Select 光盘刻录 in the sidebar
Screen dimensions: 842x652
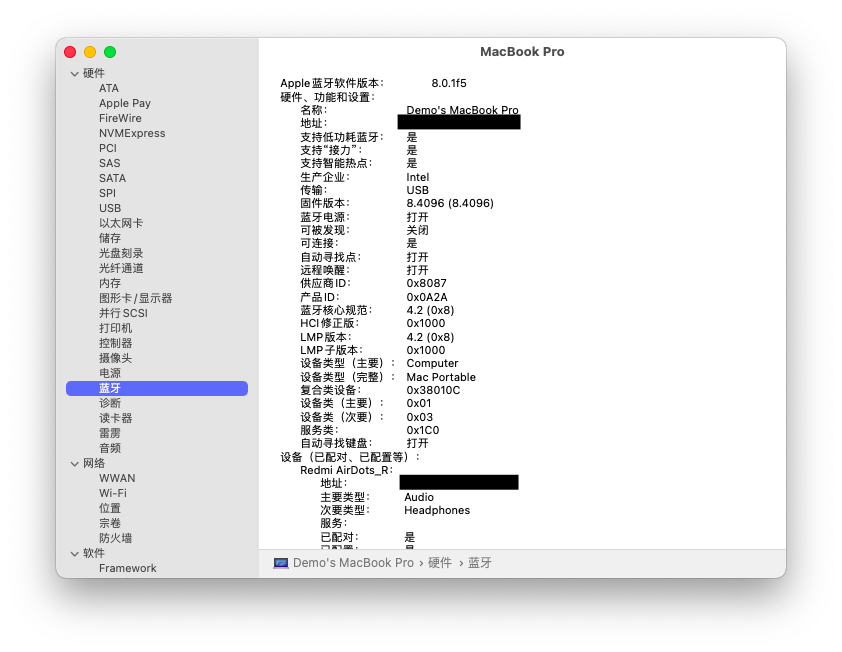pos(121,253)
